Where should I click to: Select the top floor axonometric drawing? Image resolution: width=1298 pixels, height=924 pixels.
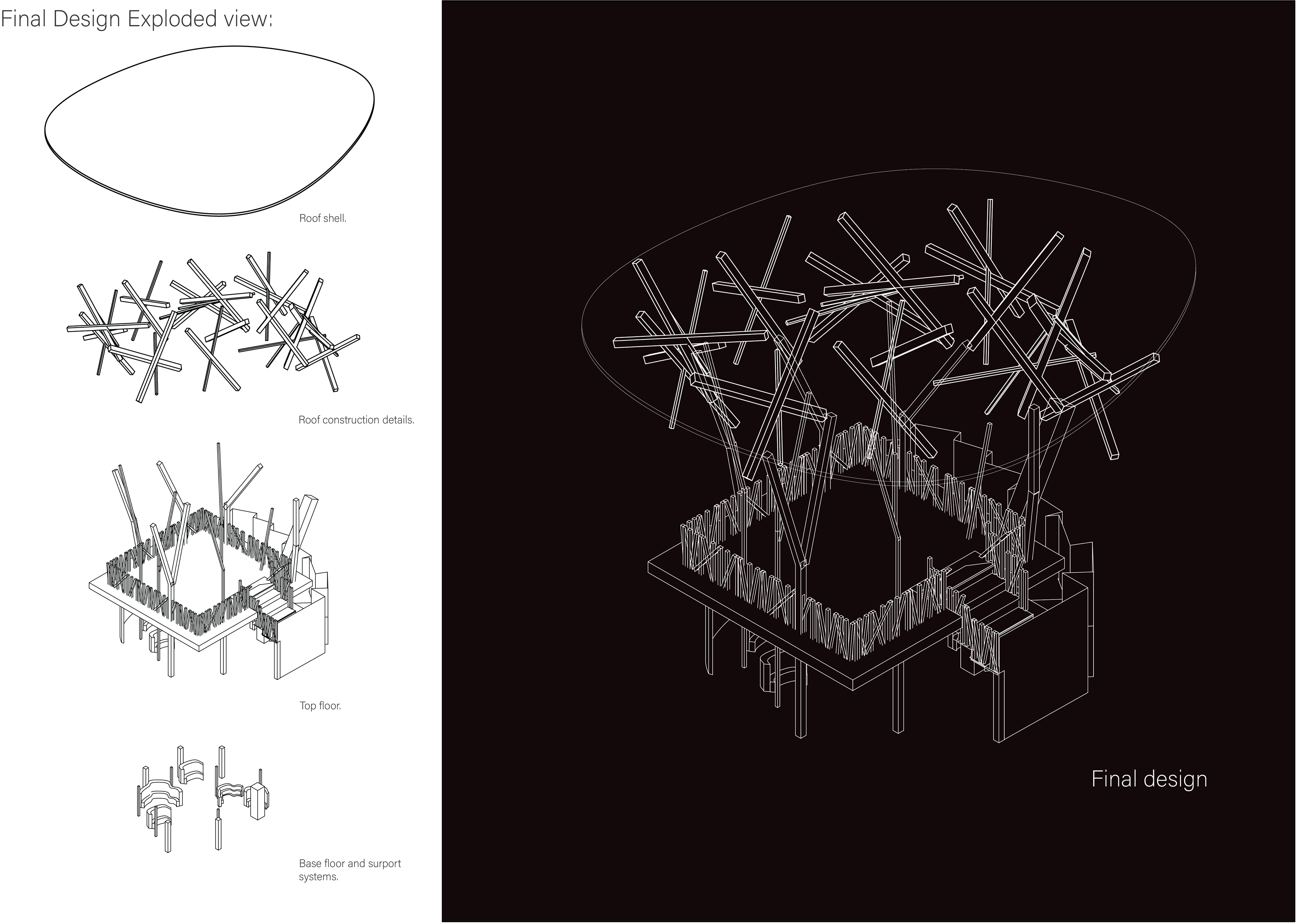209,561
